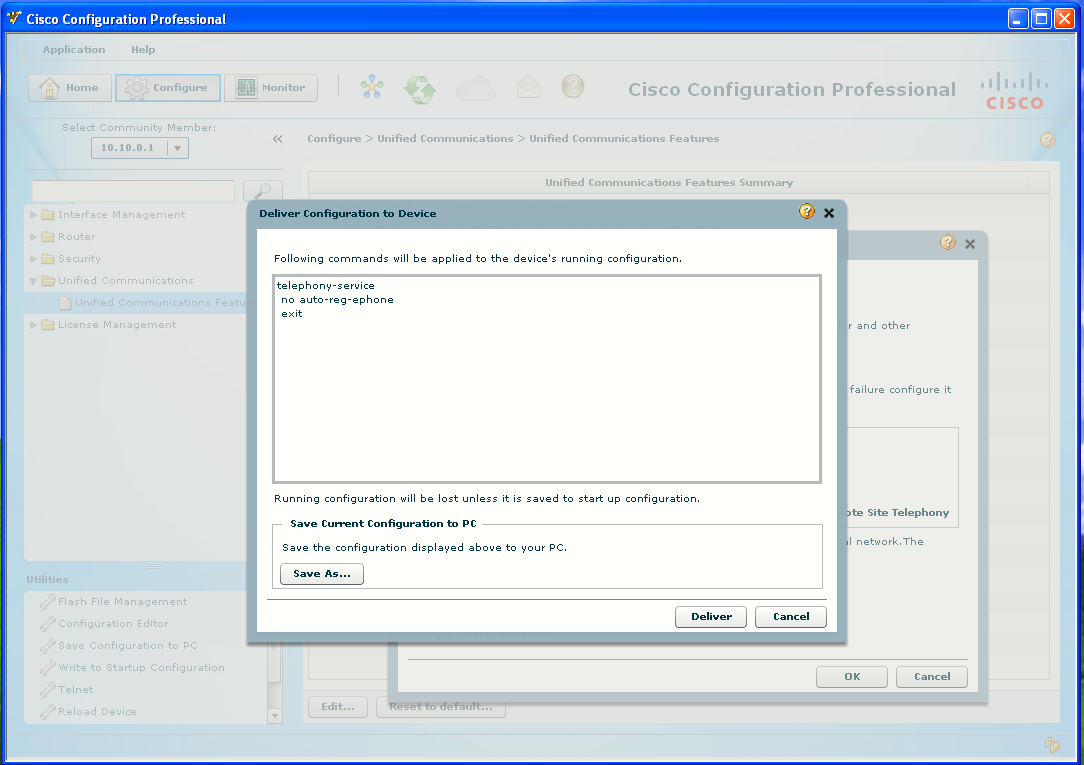Click Reset to default... button
Viewport: 1084px width, 765px height.
[x=441, y=707]
